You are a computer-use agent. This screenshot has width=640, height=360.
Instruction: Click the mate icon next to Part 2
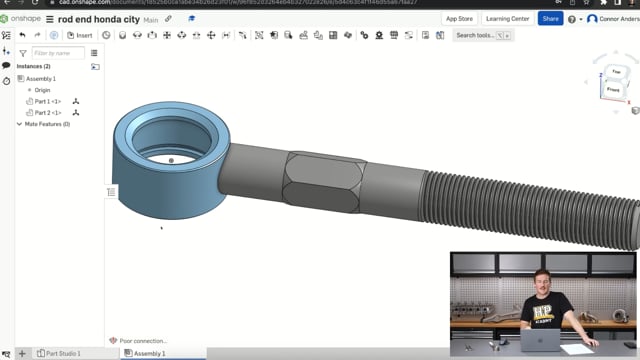76,113
